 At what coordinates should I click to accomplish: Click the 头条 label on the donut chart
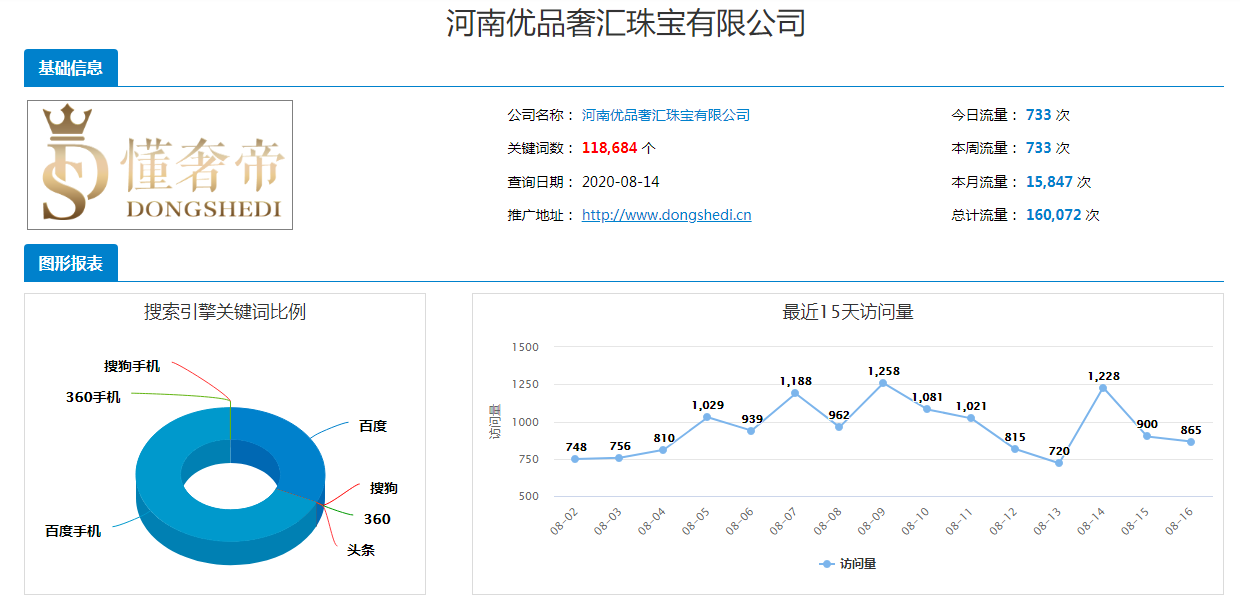361,550
